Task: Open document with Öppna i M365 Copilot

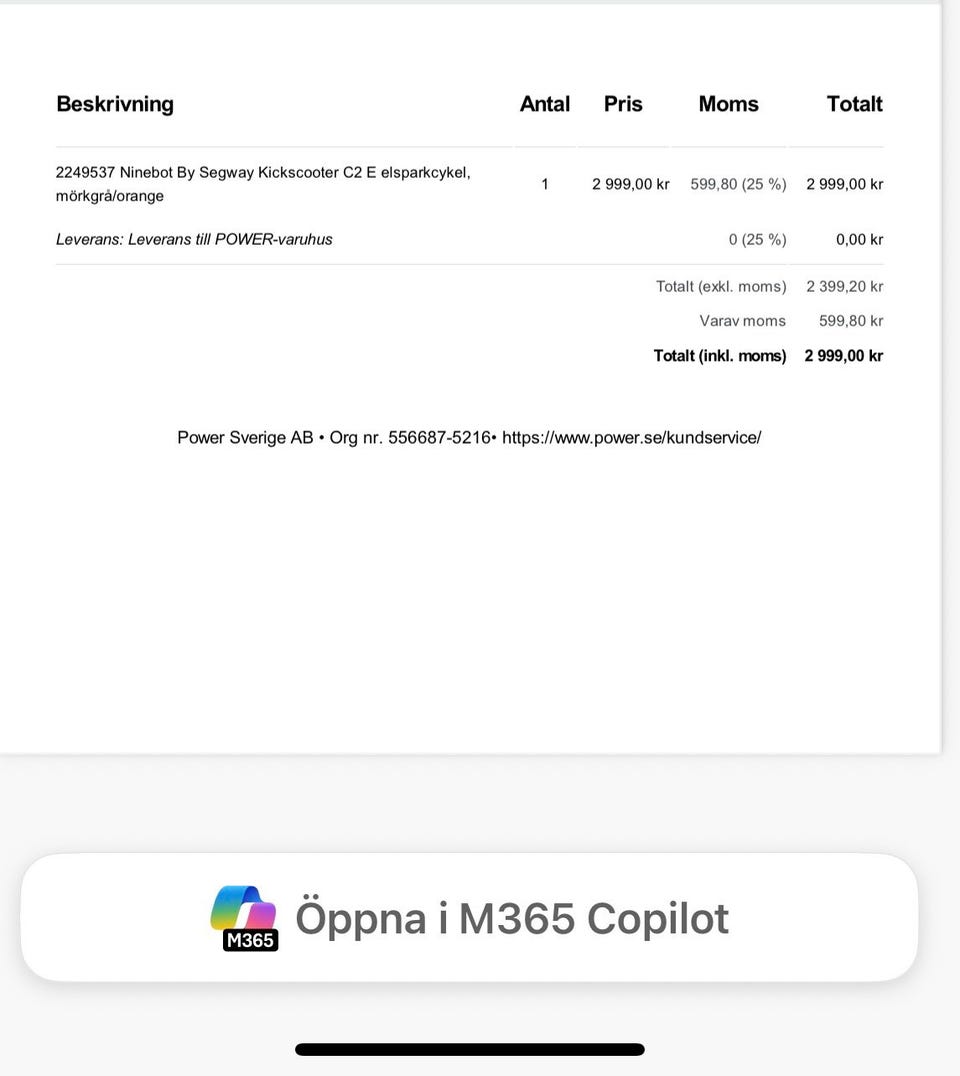Action: click(469, 917)
